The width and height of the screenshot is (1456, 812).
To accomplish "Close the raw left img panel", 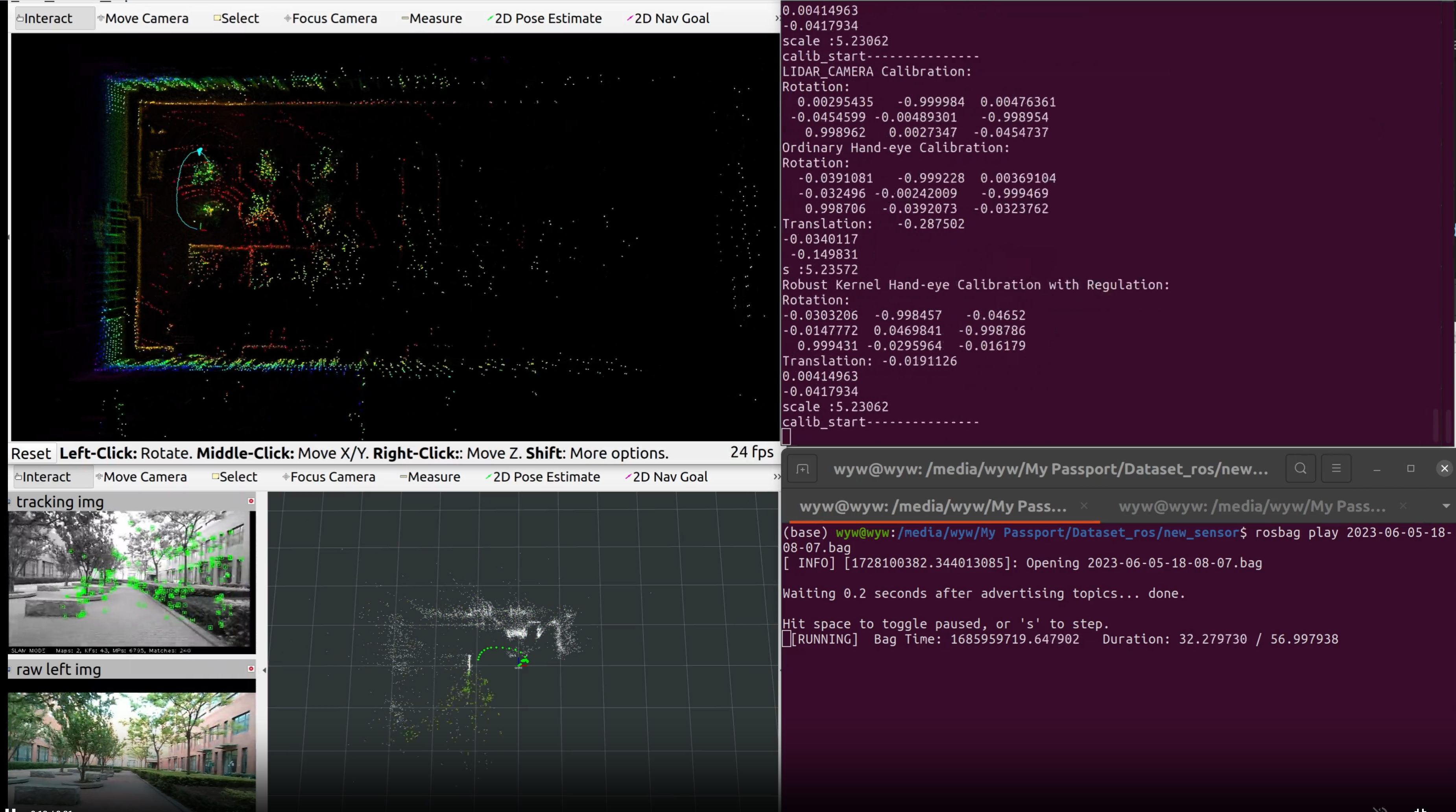I will click(251, 669).
